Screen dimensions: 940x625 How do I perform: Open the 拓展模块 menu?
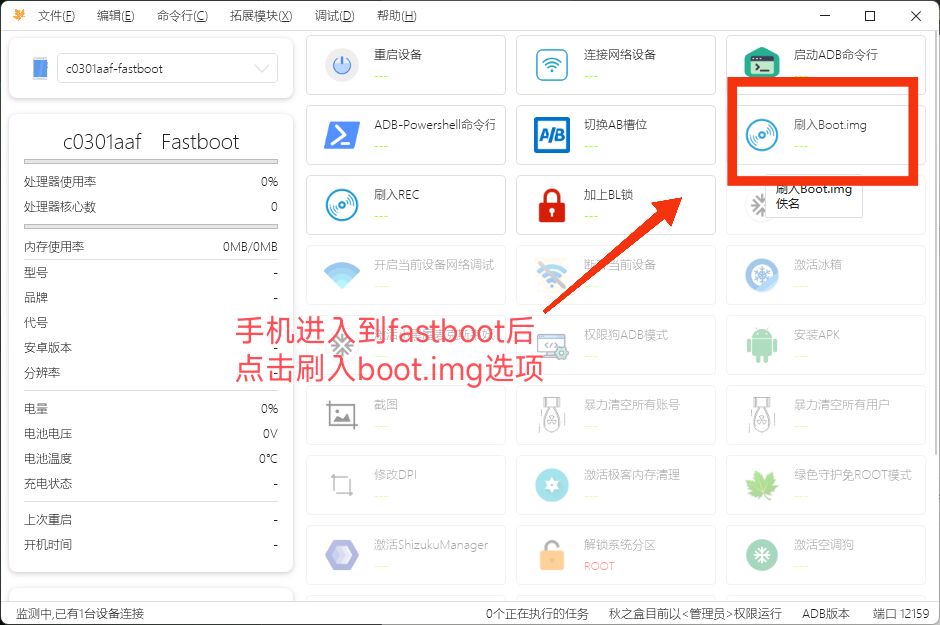click(259, 16)
